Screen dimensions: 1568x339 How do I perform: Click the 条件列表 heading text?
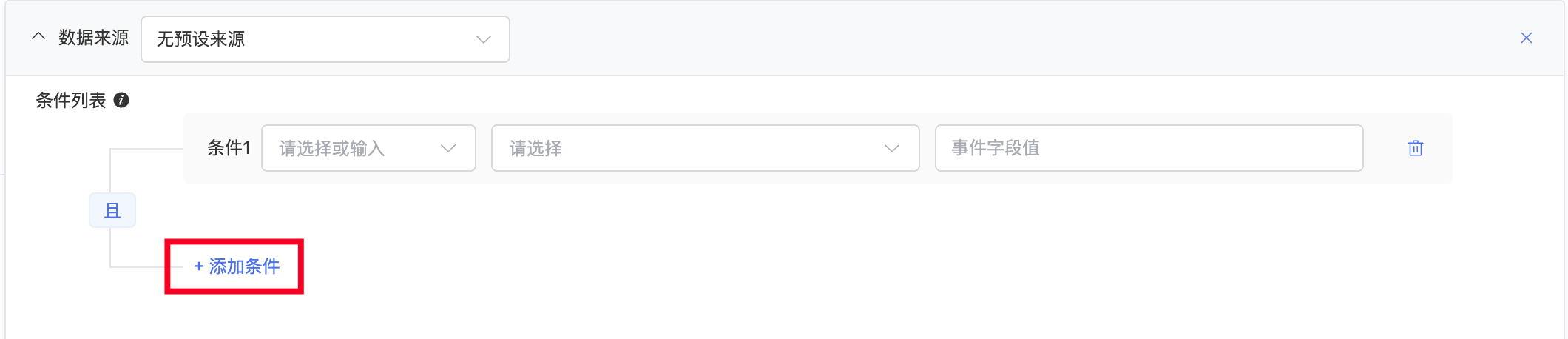(x=71, y=101)
